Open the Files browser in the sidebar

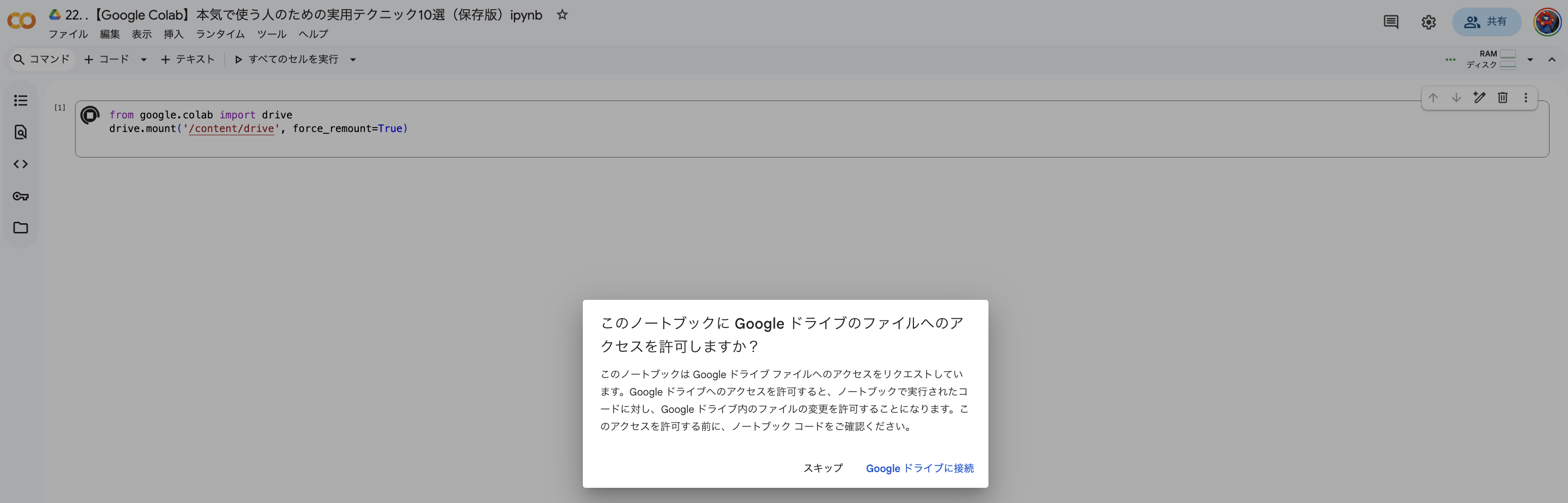pyautogui.click(x=21, y=228)
